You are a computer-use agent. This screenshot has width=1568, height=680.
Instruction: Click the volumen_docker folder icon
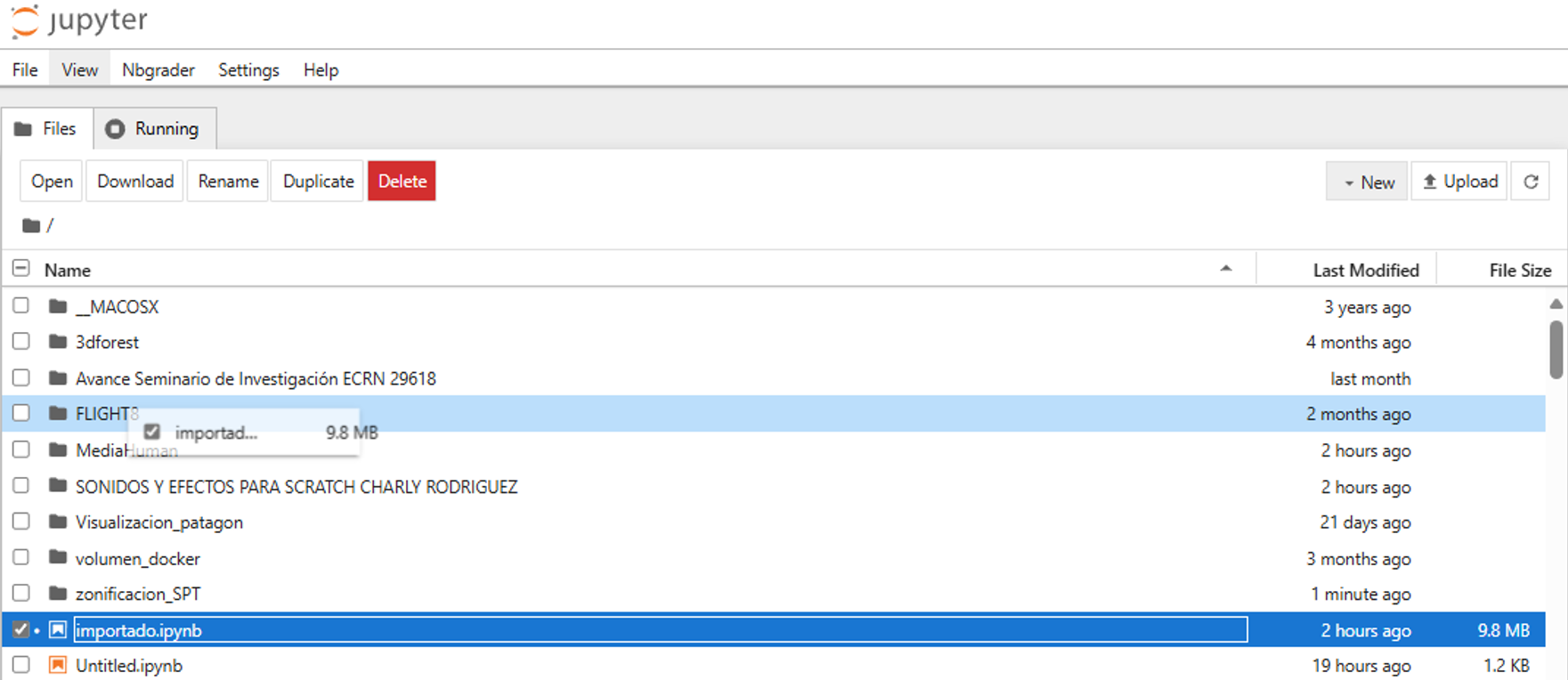pos(59,558)
